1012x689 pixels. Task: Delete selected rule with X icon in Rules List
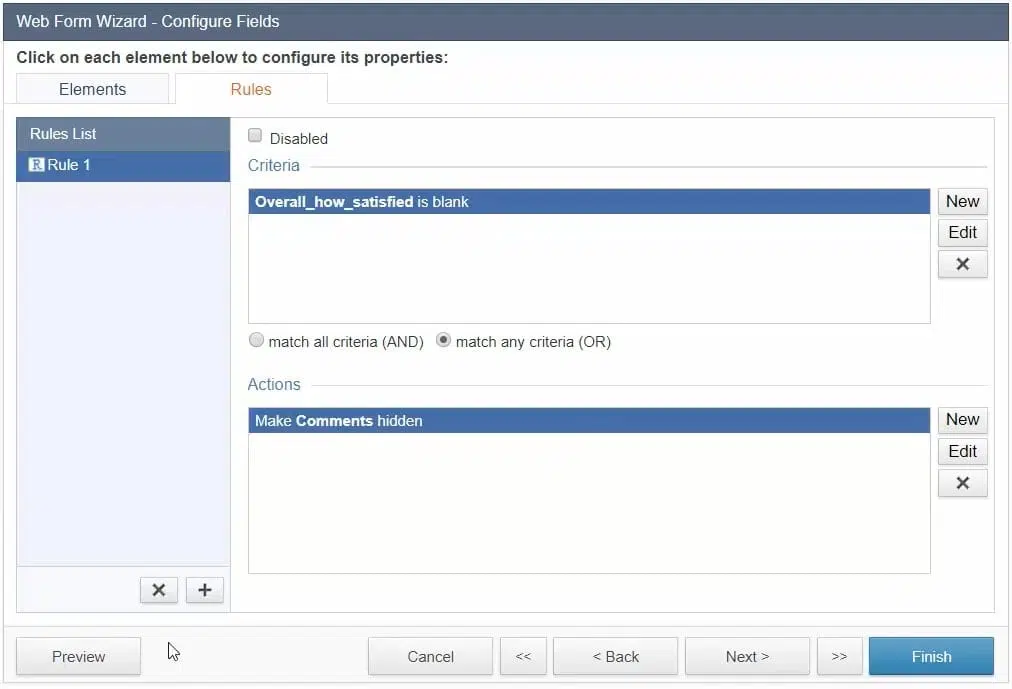coord(158,590)
